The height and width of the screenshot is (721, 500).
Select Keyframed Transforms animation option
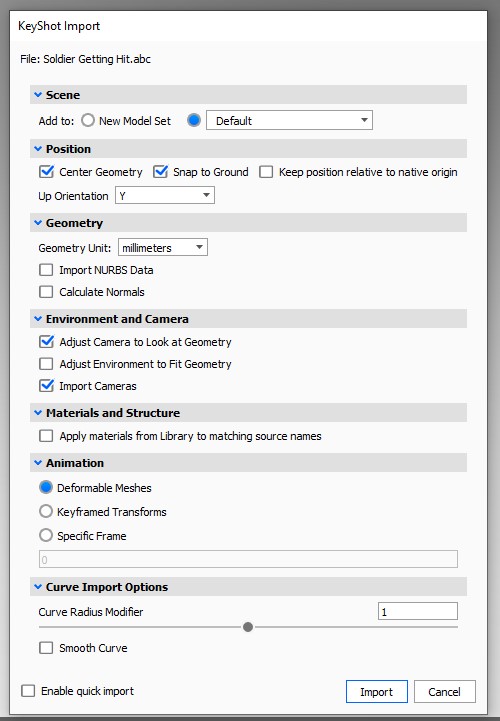[x=46, y=511]
